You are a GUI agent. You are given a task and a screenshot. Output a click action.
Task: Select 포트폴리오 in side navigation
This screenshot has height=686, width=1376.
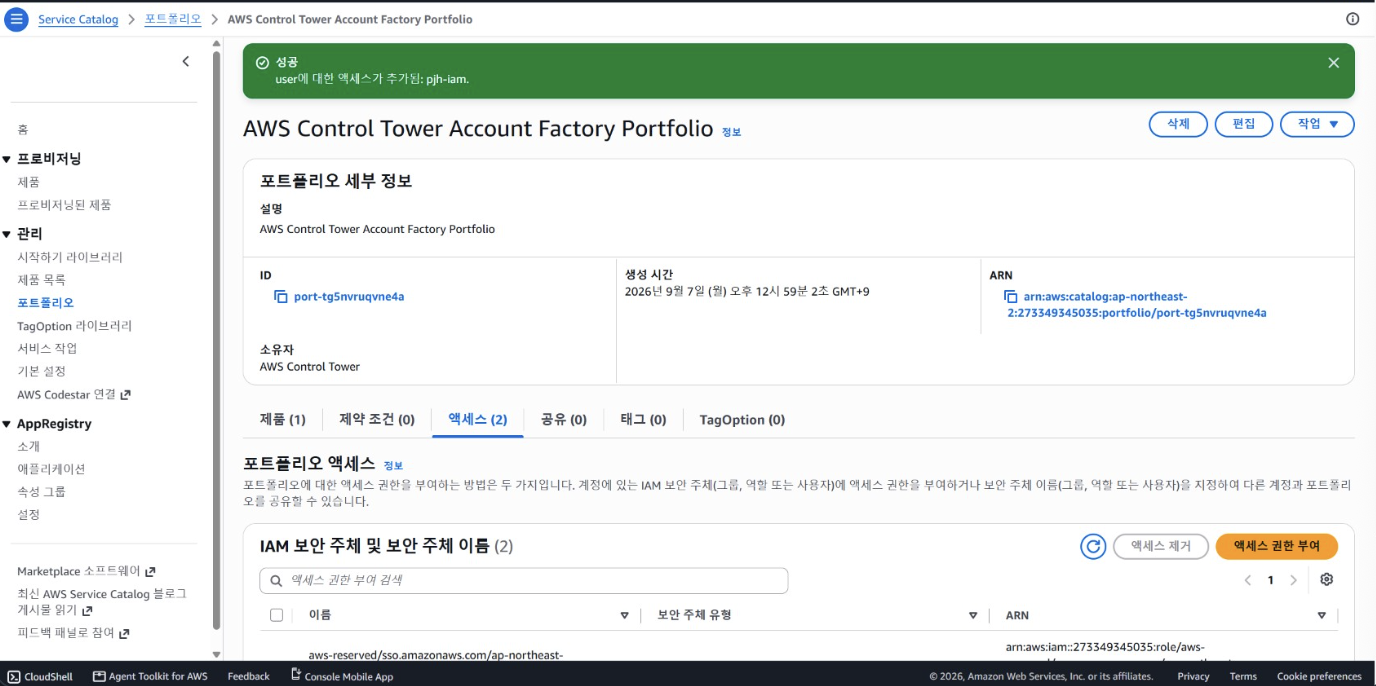pos(45,303)
